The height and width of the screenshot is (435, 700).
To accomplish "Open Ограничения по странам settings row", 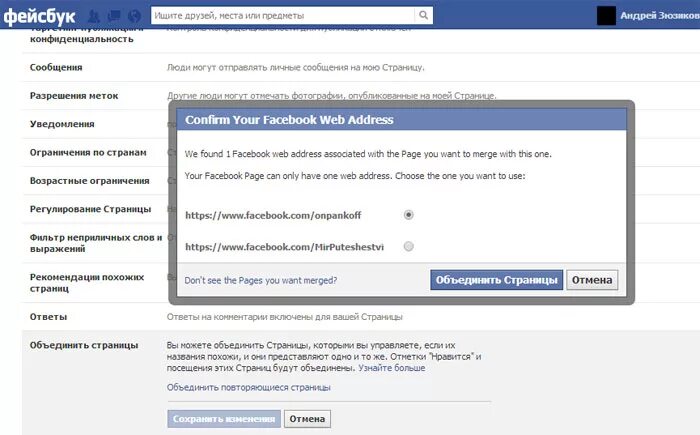I will 88,152.
